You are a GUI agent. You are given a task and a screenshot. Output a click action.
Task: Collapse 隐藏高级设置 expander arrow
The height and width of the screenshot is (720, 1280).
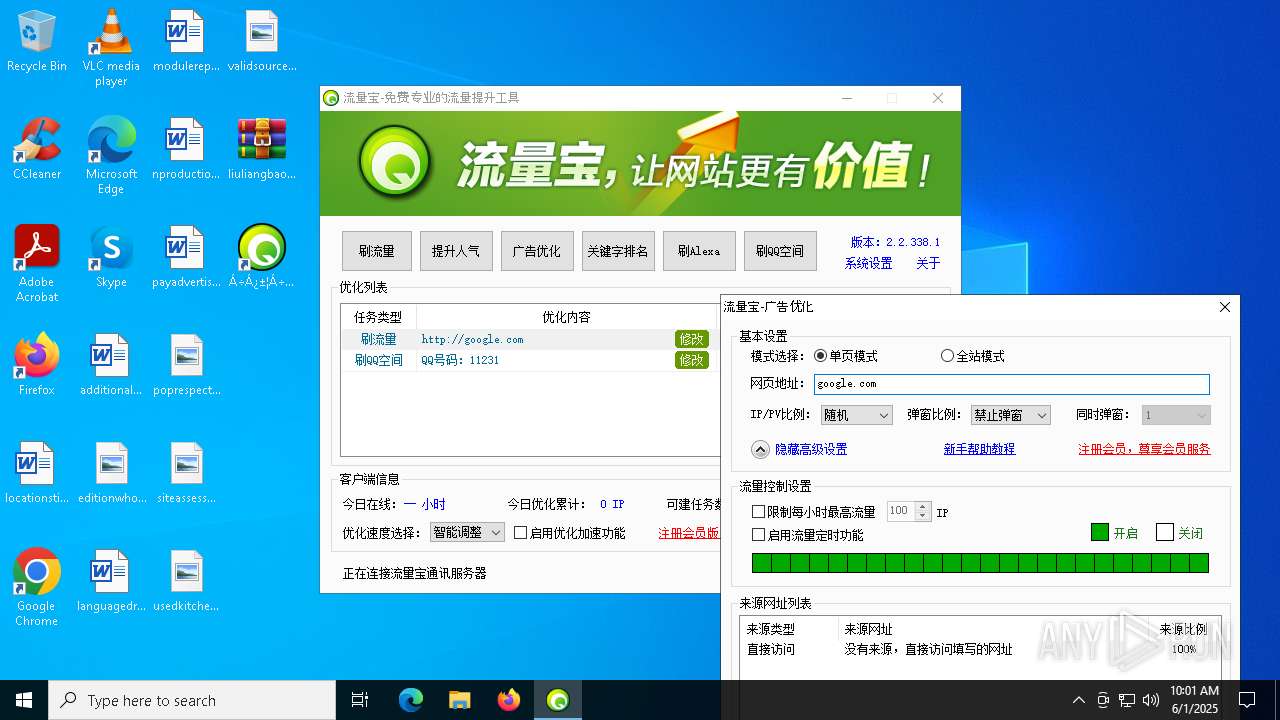click(x=760, y=450)
